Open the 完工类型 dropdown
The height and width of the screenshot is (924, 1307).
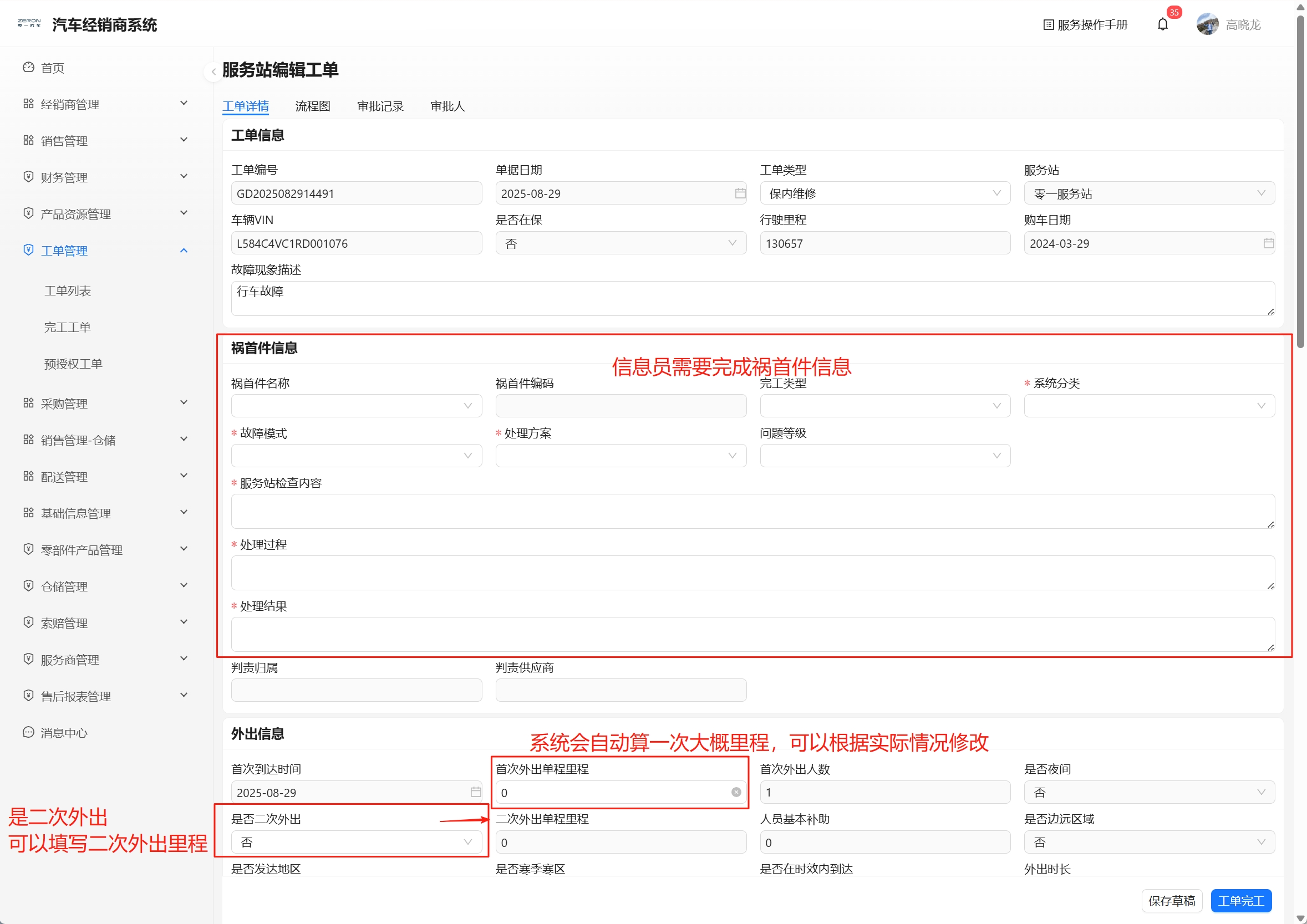point(885,406)
